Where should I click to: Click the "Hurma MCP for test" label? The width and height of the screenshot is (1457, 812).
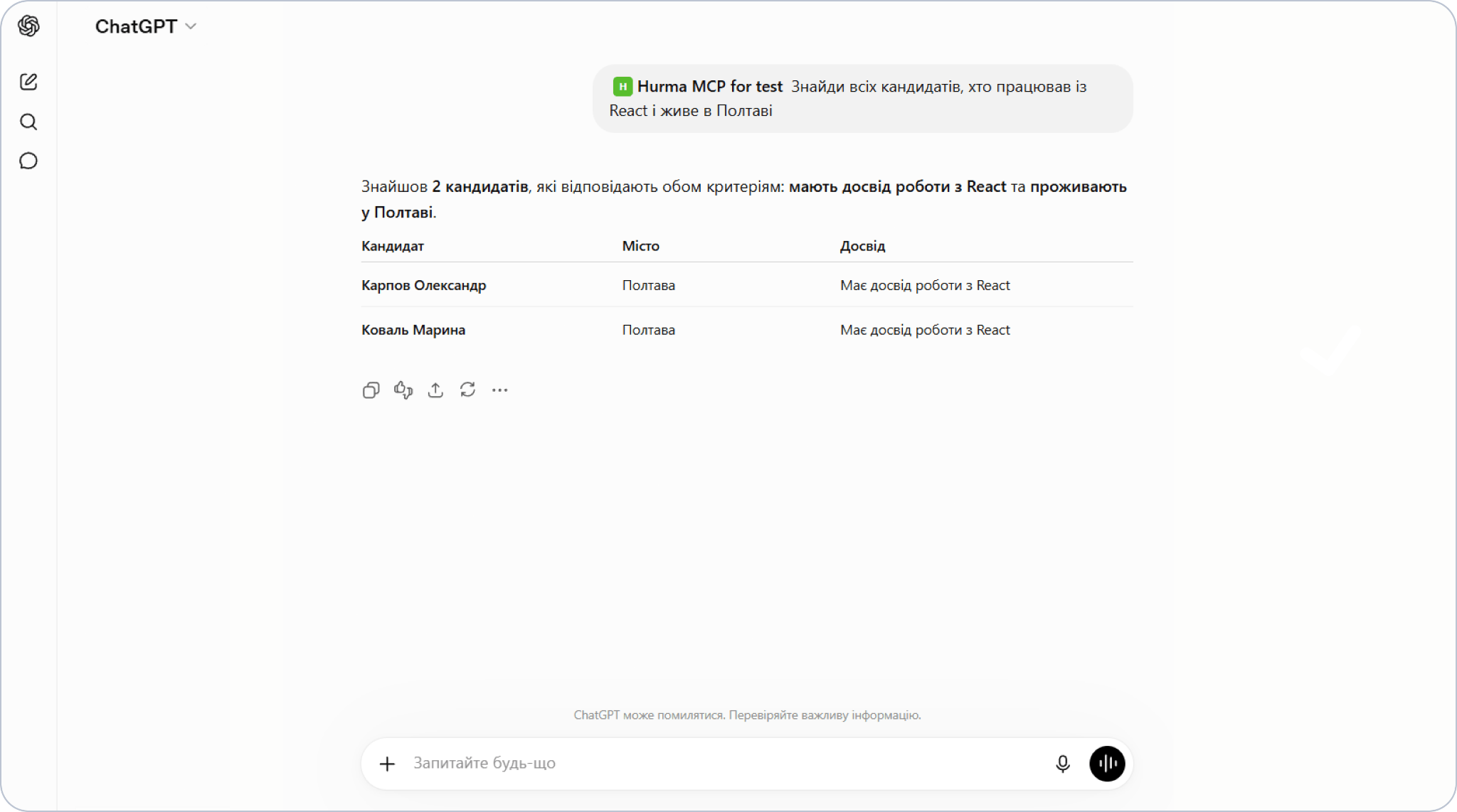click(x=709, y=87)
